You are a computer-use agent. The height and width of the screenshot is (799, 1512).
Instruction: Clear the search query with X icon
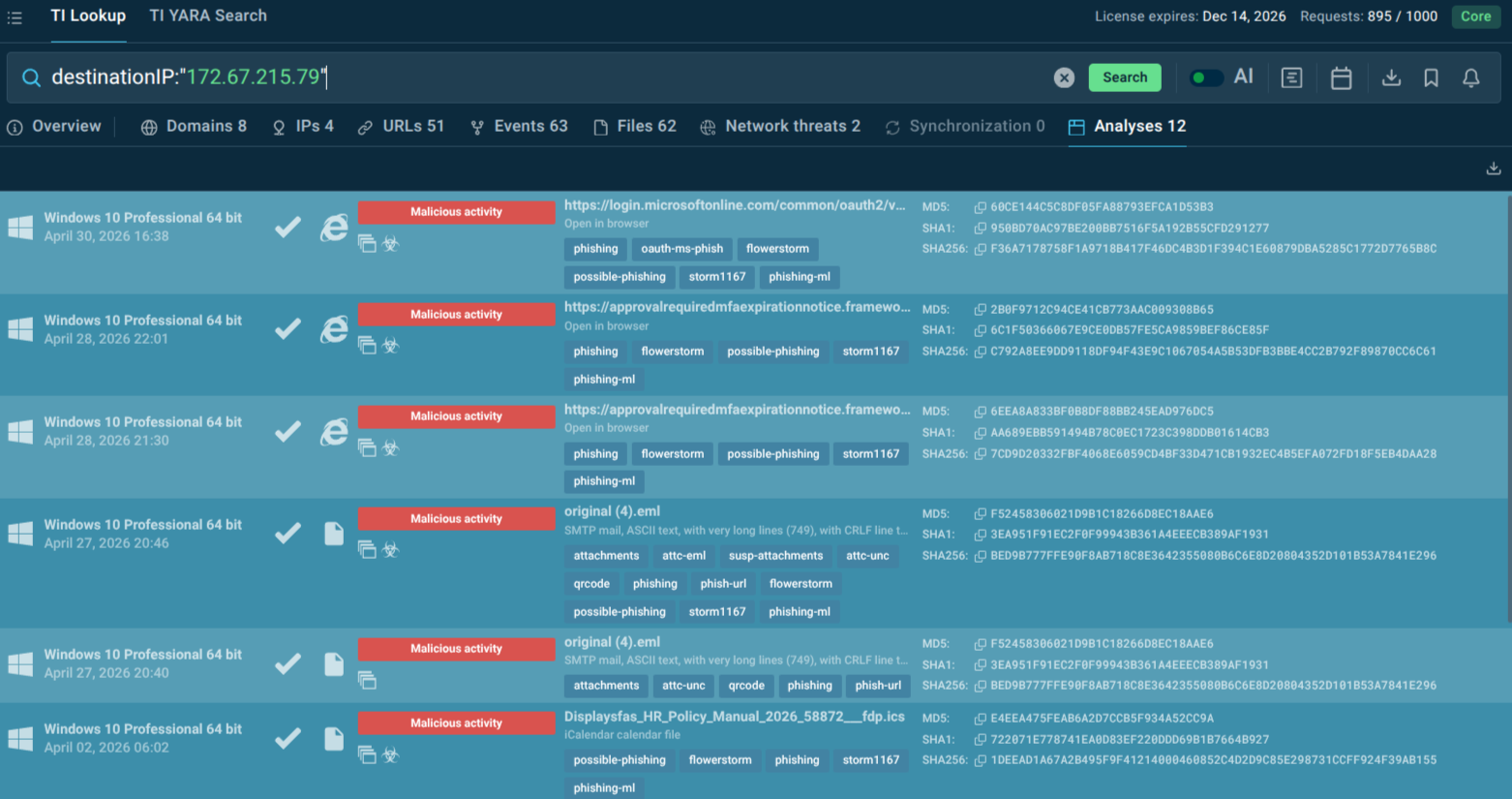tap(1064, 77)
